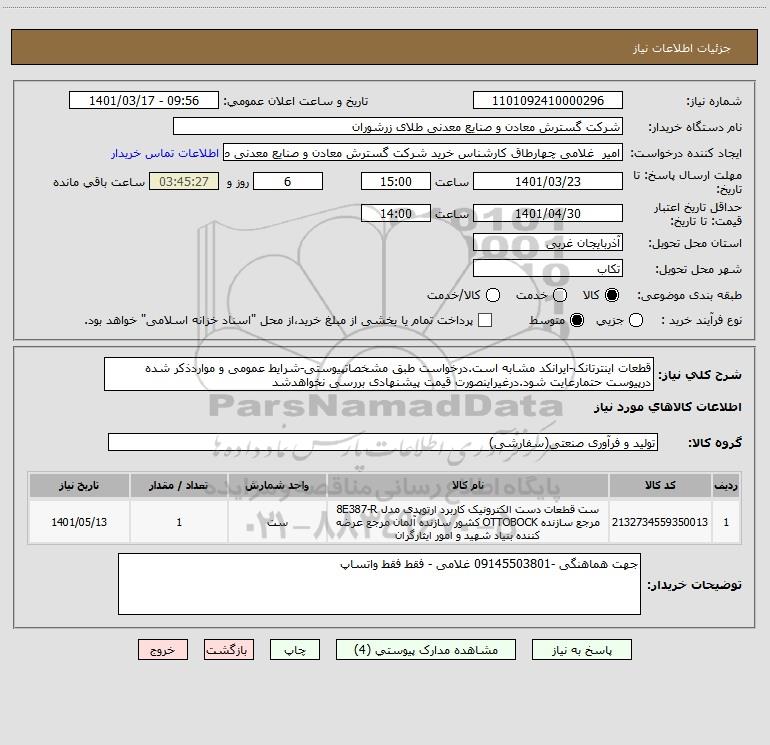Click the پاسخ به نیاز button
Viewport: 770px width, 745px height.
point(581,650)
